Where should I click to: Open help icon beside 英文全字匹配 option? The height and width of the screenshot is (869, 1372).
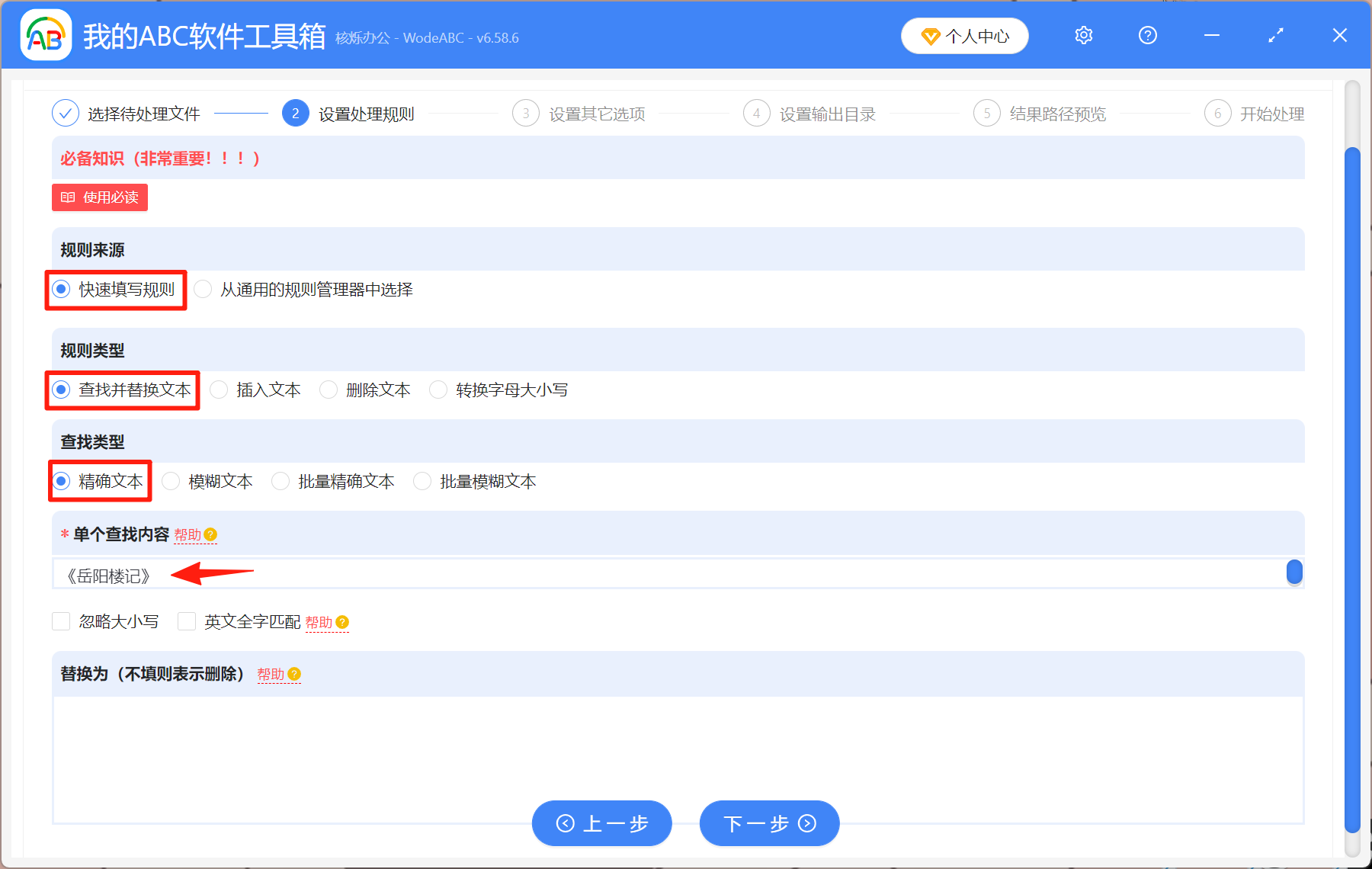(342, 622)
